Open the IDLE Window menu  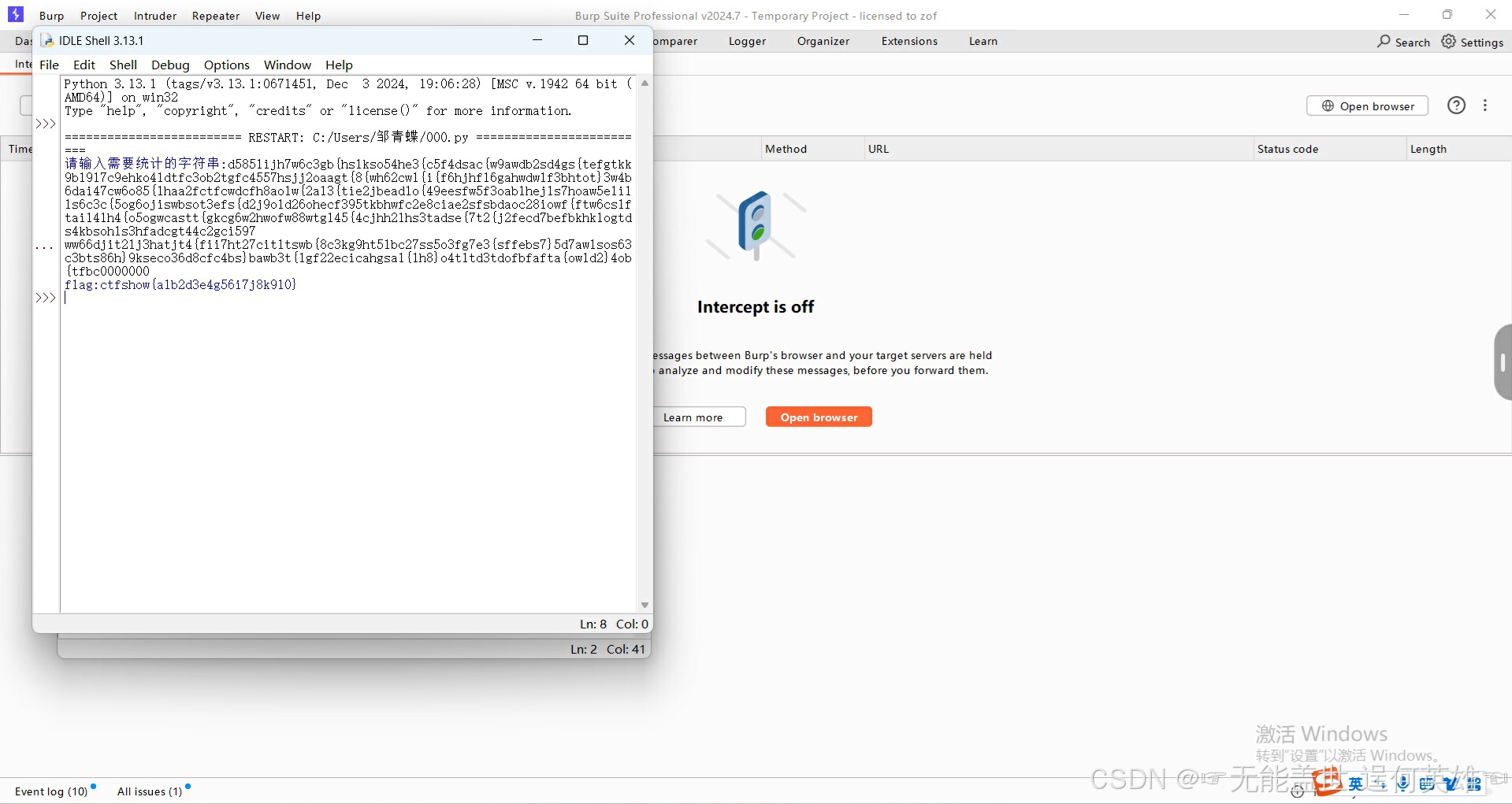point(287,65)
